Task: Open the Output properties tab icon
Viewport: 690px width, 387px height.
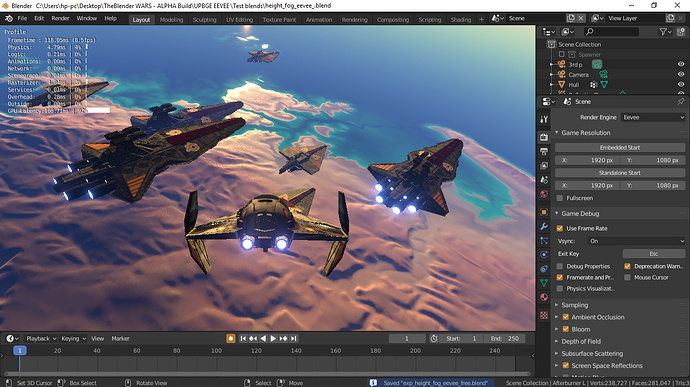Action: 544,151
